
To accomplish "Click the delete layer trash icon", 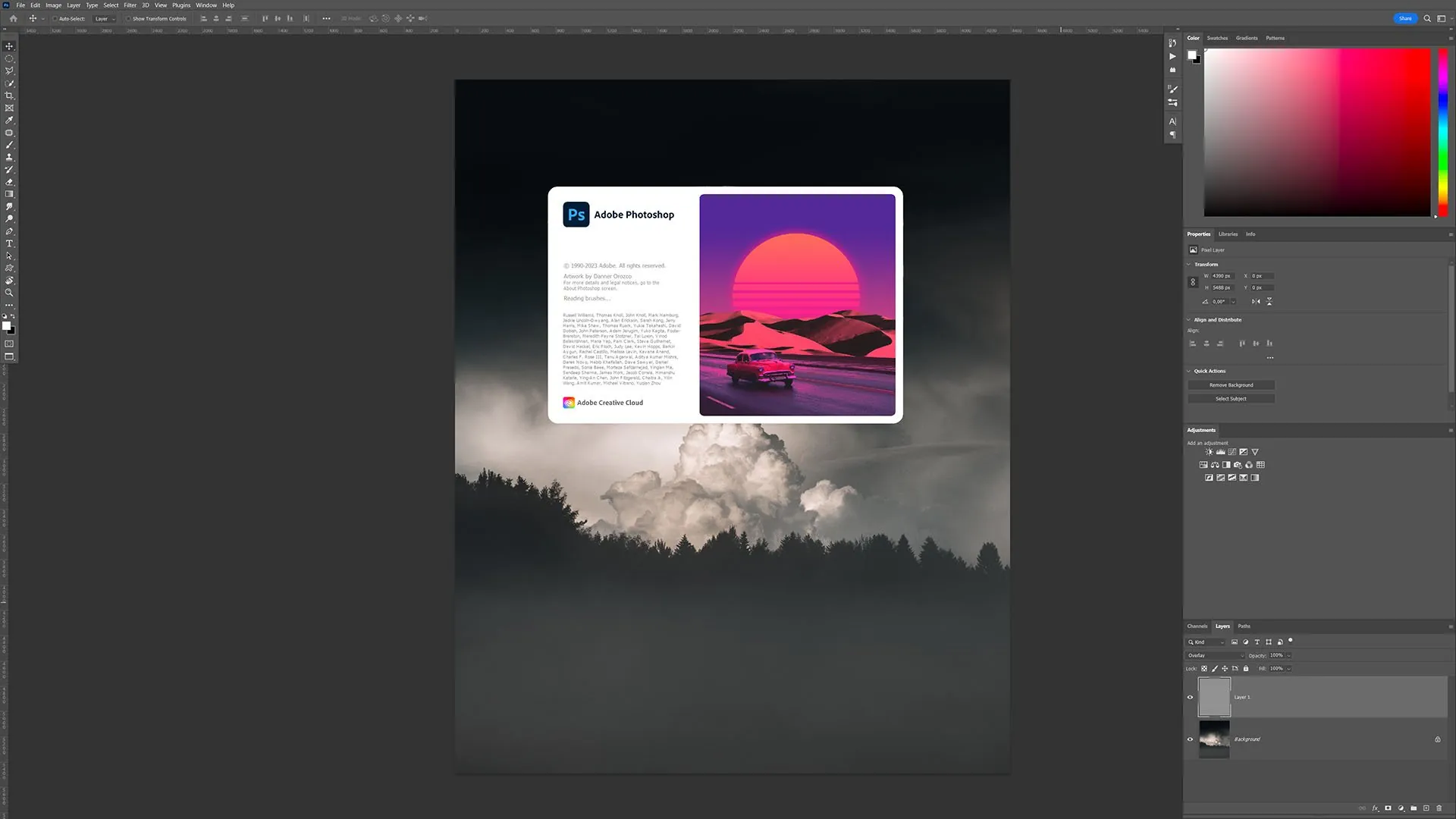I will point(1439,808).
